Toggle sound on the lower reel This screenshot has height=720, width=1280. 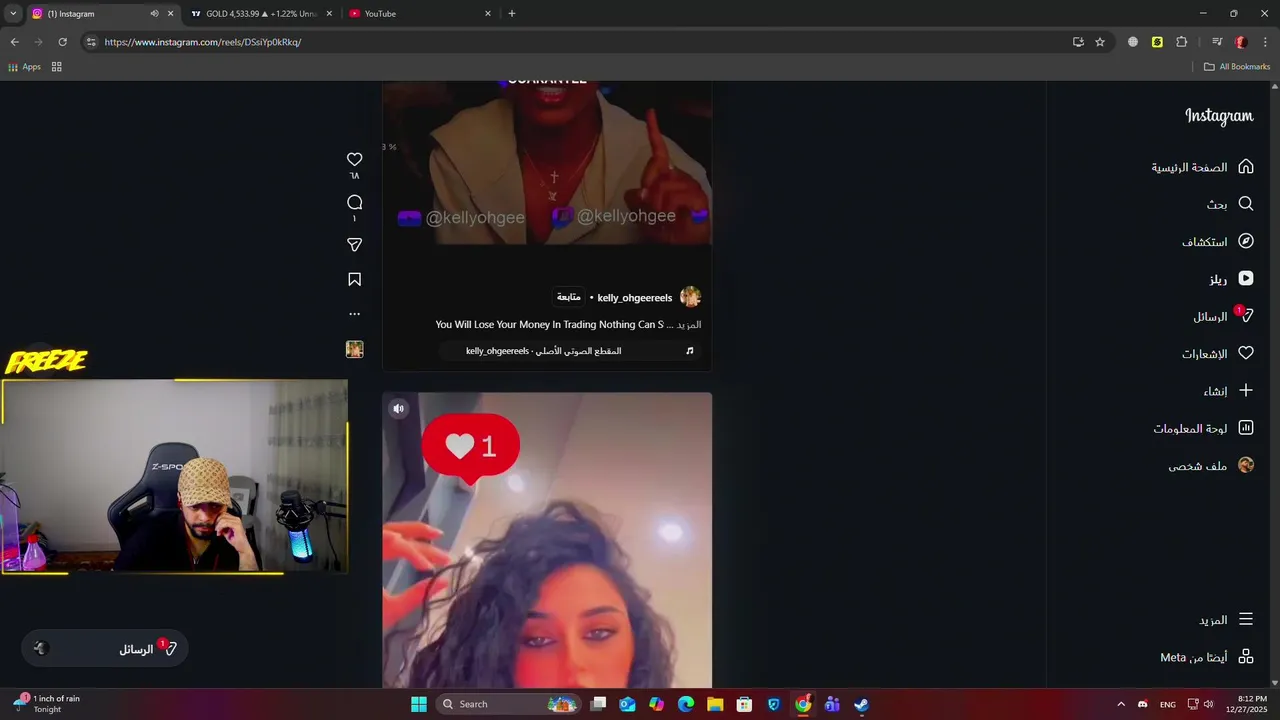coord(398,408)
